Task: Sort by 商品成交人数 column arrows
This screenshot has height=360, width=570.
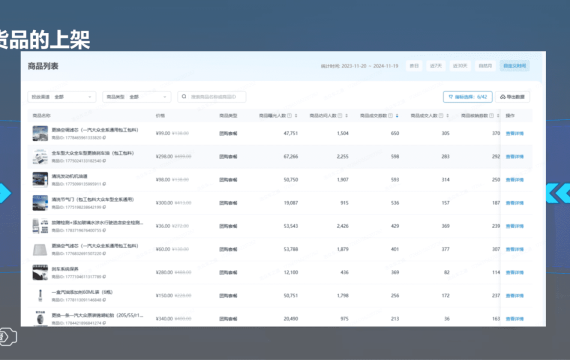Action: (x=447, y=116)
